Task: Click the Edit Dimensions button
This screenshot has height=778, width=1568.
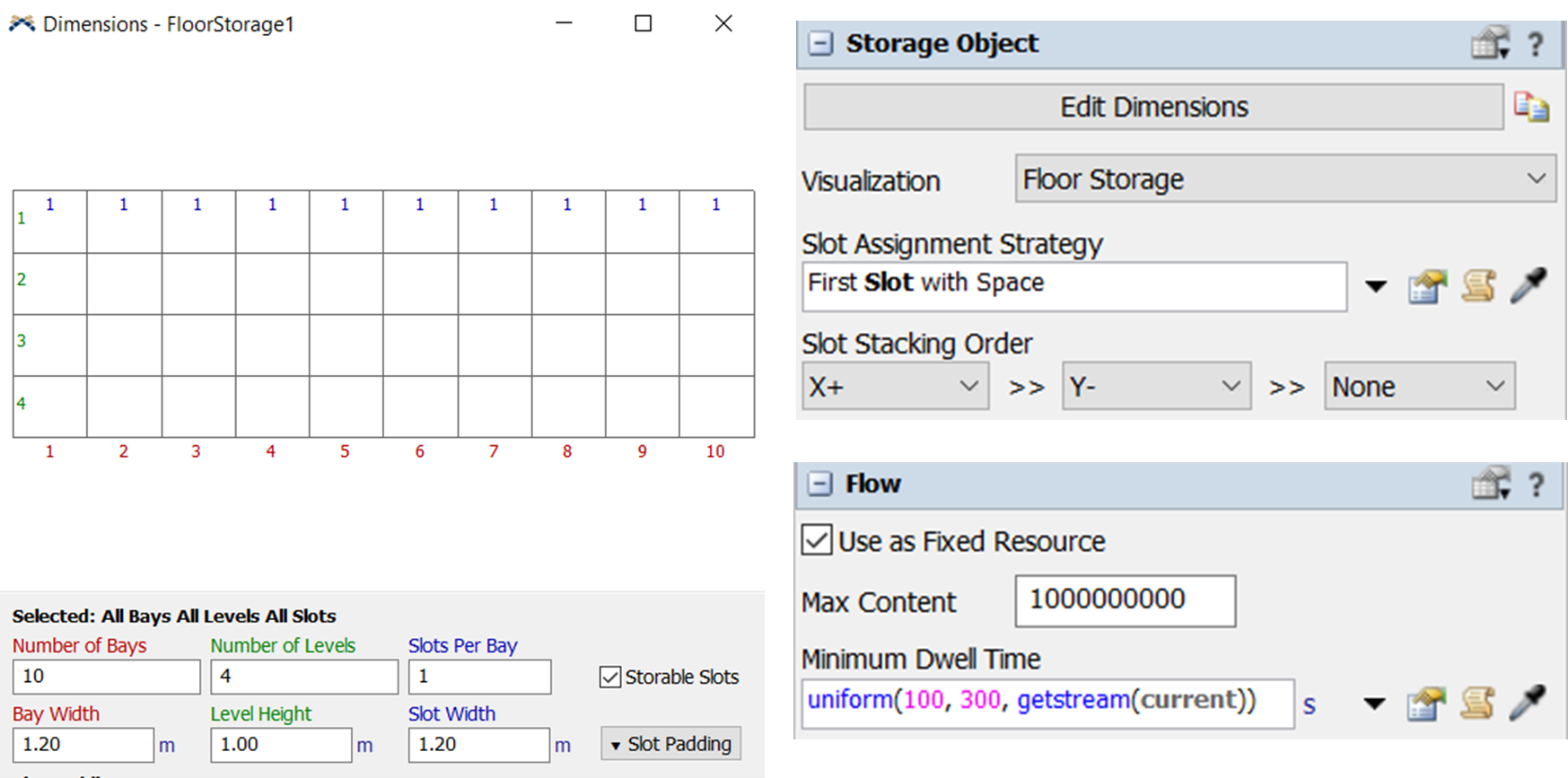Action: [x=1153, y=107]
